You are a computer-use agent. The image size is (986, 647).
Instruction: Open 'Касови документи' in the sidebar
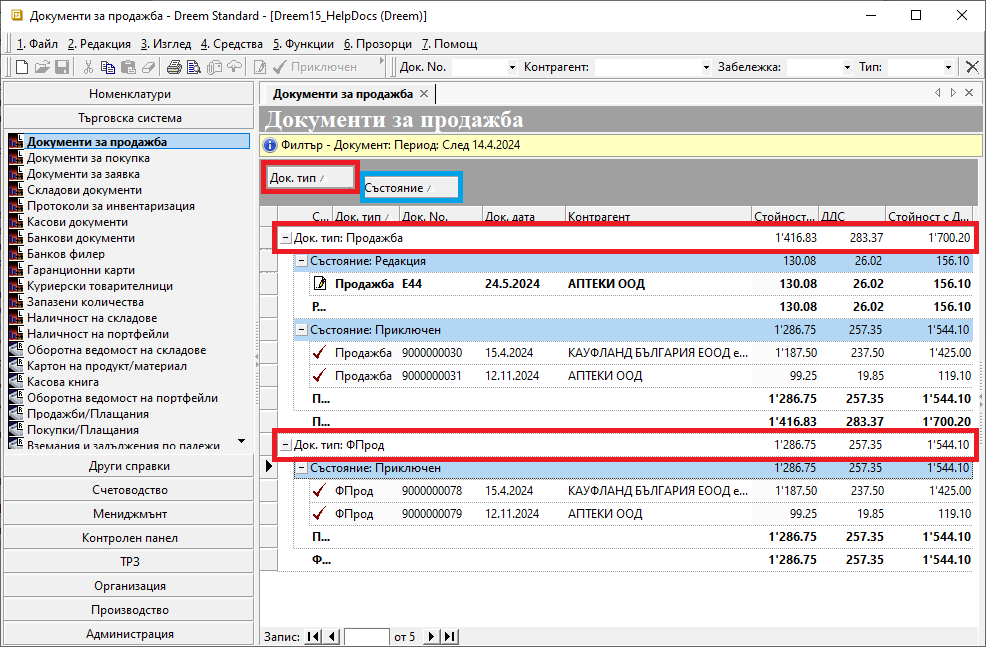77,222
